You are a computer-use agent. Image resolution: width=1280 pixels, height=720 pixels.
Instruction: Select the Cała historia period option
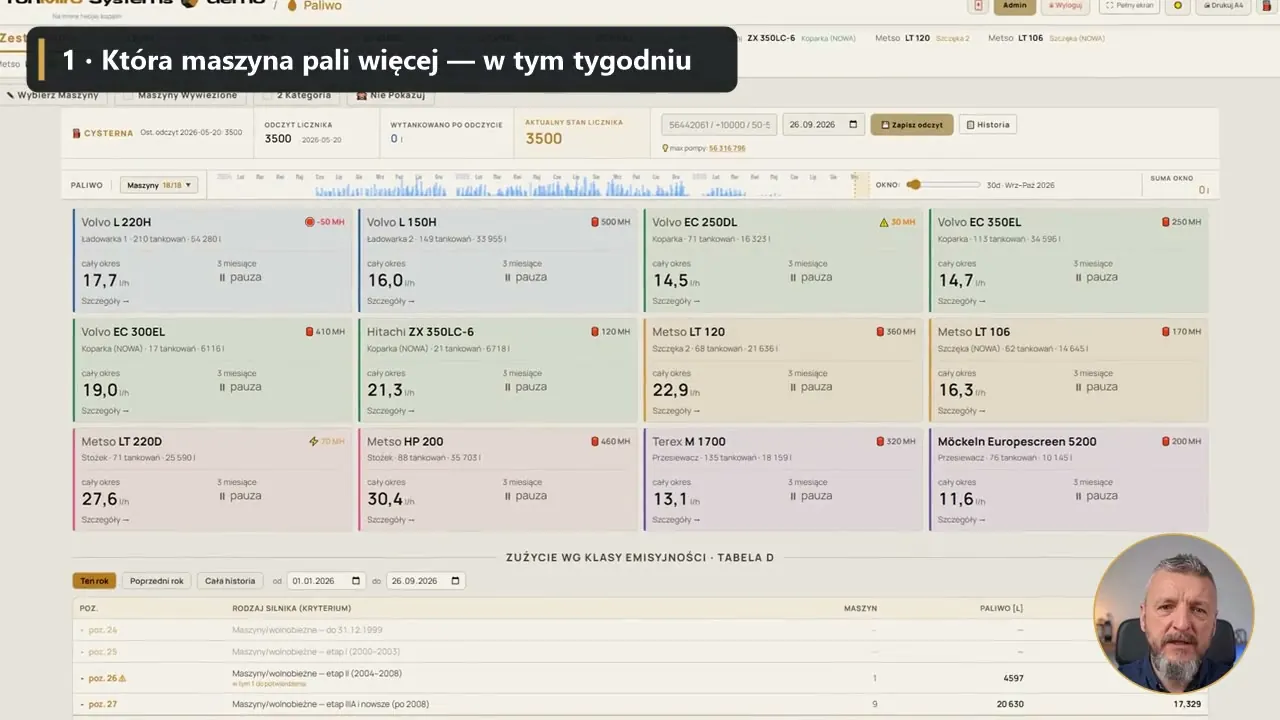coord(230,581)
